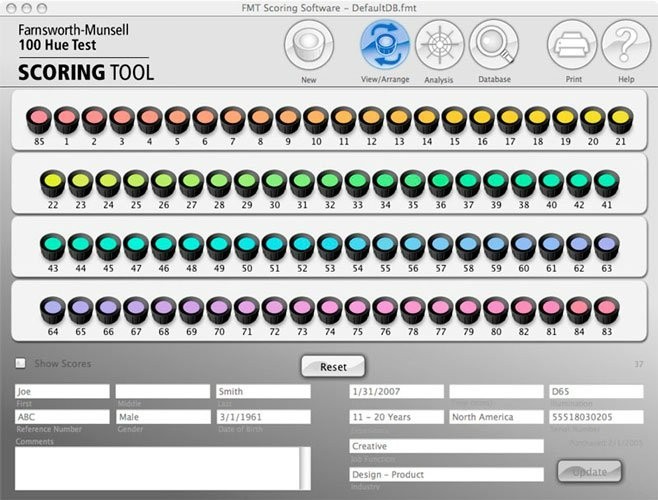Select the misplaced cap number 39

point(496,183)
